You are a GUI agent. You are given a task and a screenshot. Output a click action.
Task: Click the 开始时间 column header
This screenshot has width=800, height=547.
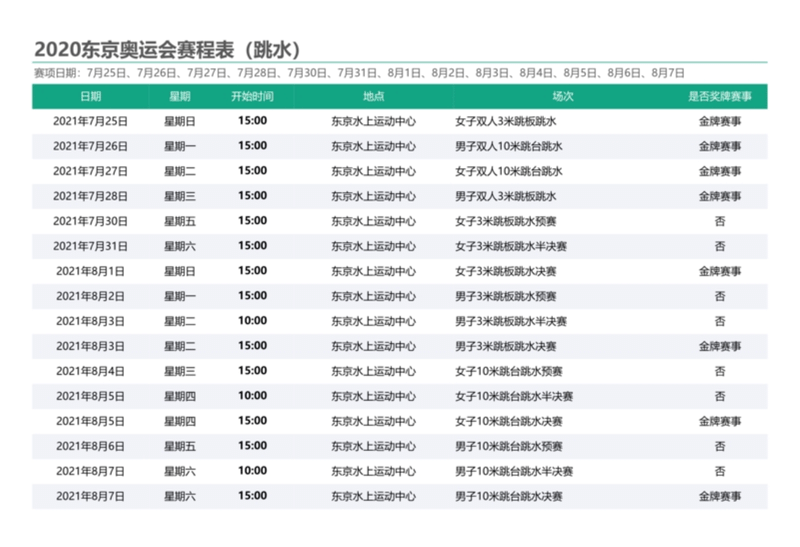(x=252, y=97)
